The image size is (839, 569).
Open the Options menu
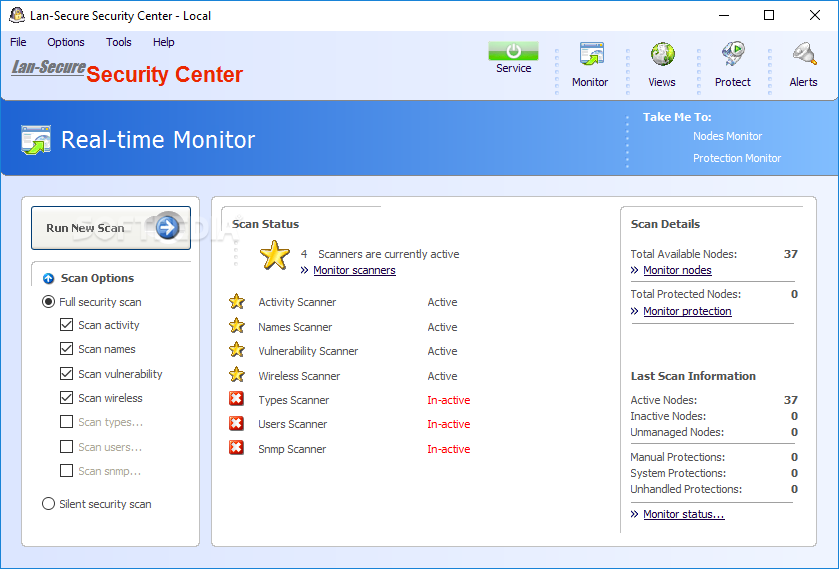pyautogui.click(x=66, y=42)
